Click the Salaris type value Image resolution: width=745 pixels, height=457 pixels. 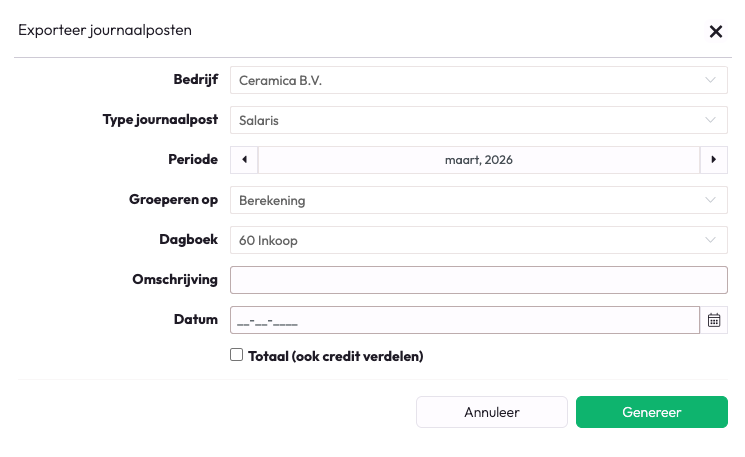(x=258, y=120)
